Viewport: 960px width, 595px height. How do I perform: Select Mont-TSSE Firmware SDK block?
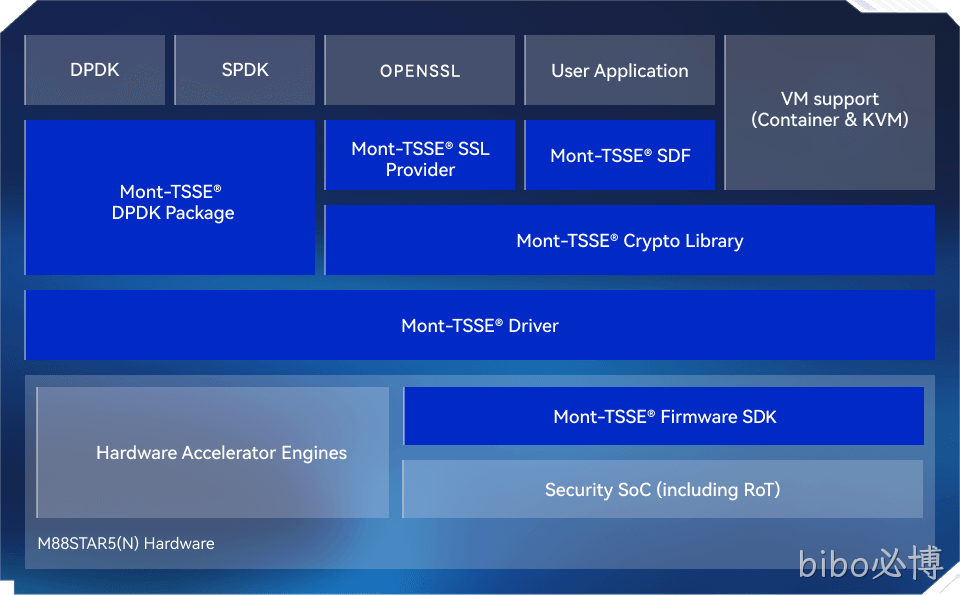pyautogui.click(x=664, y=416)
